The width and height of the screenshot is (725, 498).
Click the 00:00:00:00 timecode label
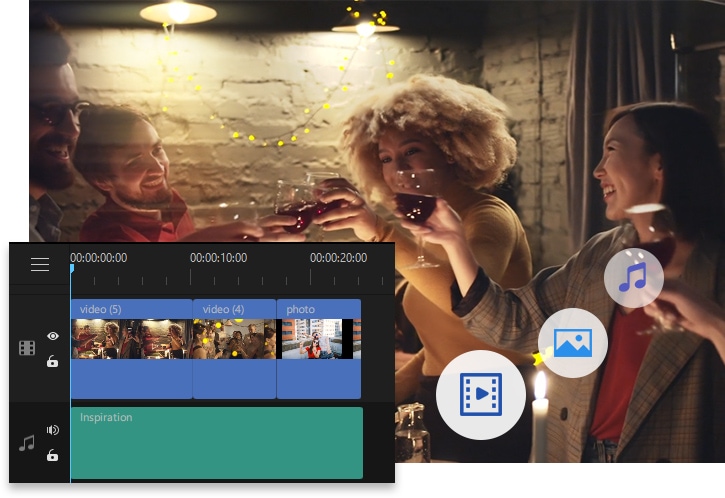99,258
